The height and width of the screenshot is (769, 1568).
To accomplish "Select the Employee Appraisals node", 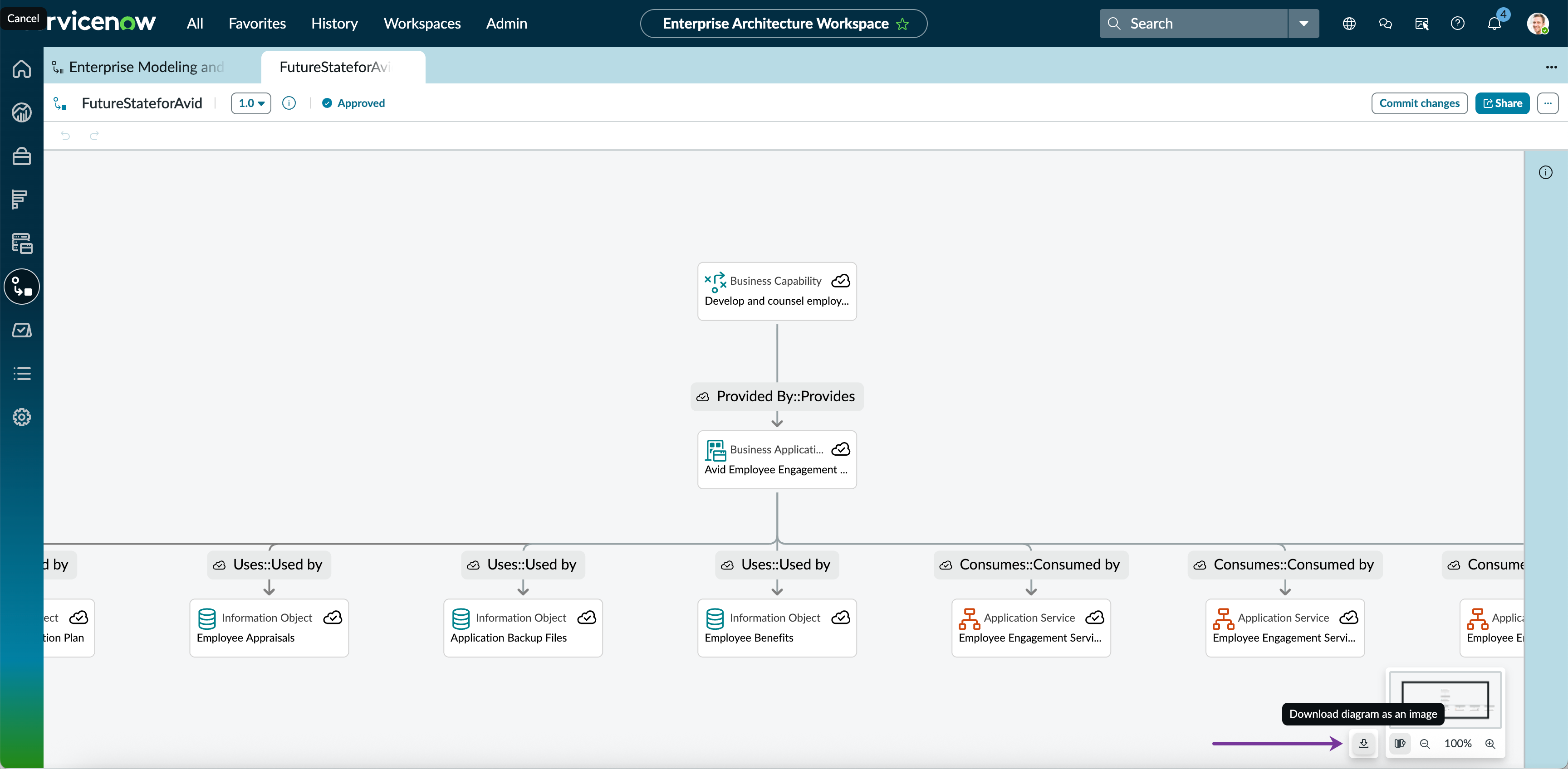I will (269, 628).
